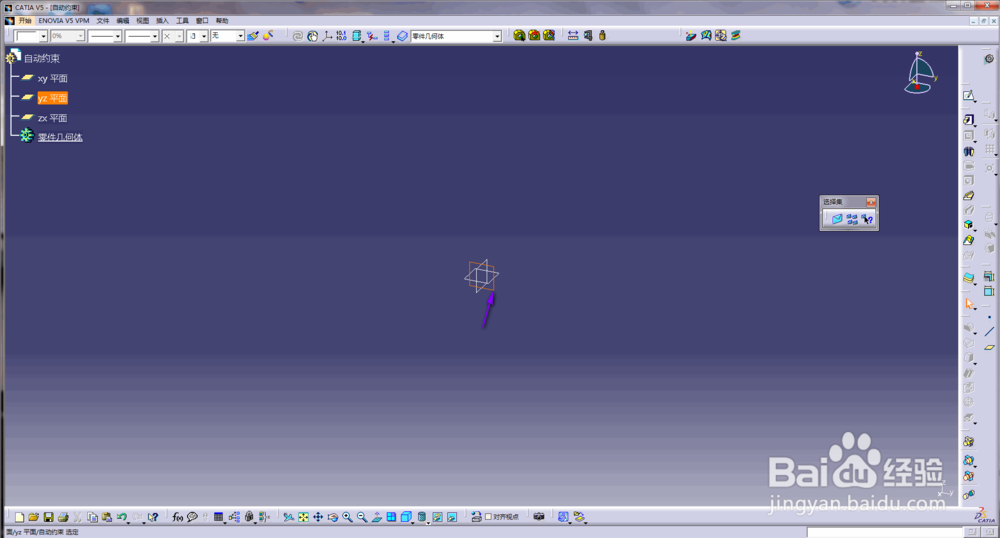
Task: Undo the last action with the green arrow
Action: [x=121, y=517]
